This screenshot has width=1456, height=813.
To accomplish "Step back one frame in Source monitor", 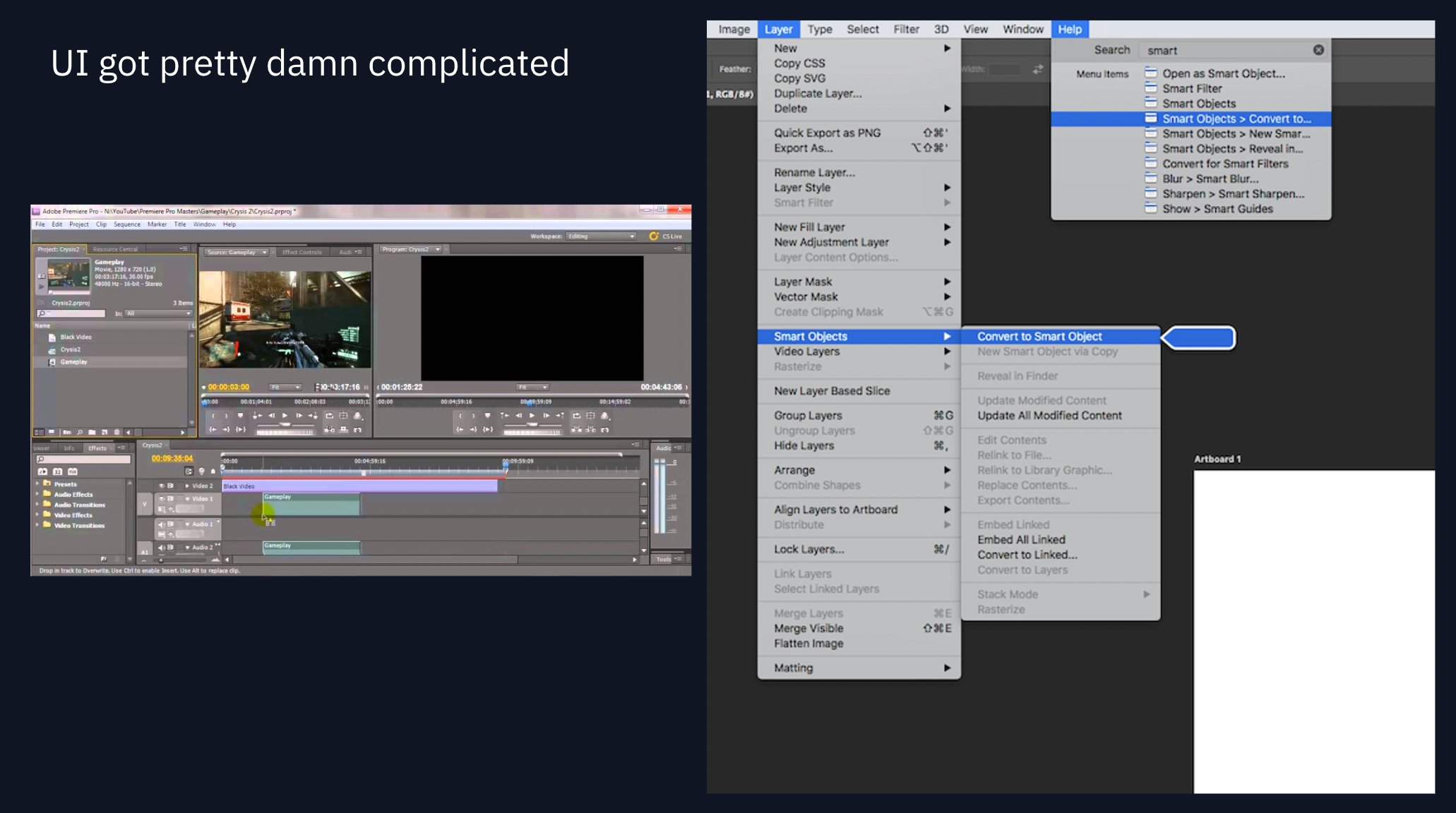I will click(271, 416).
